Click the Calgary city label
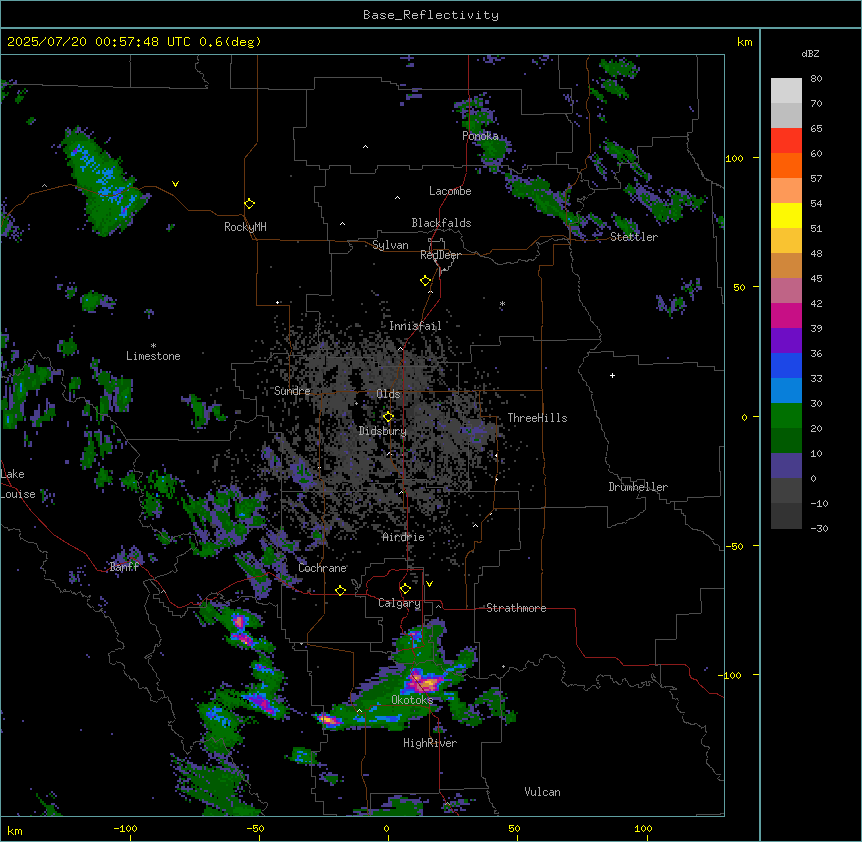862x842 pixels. coord(400,603)
